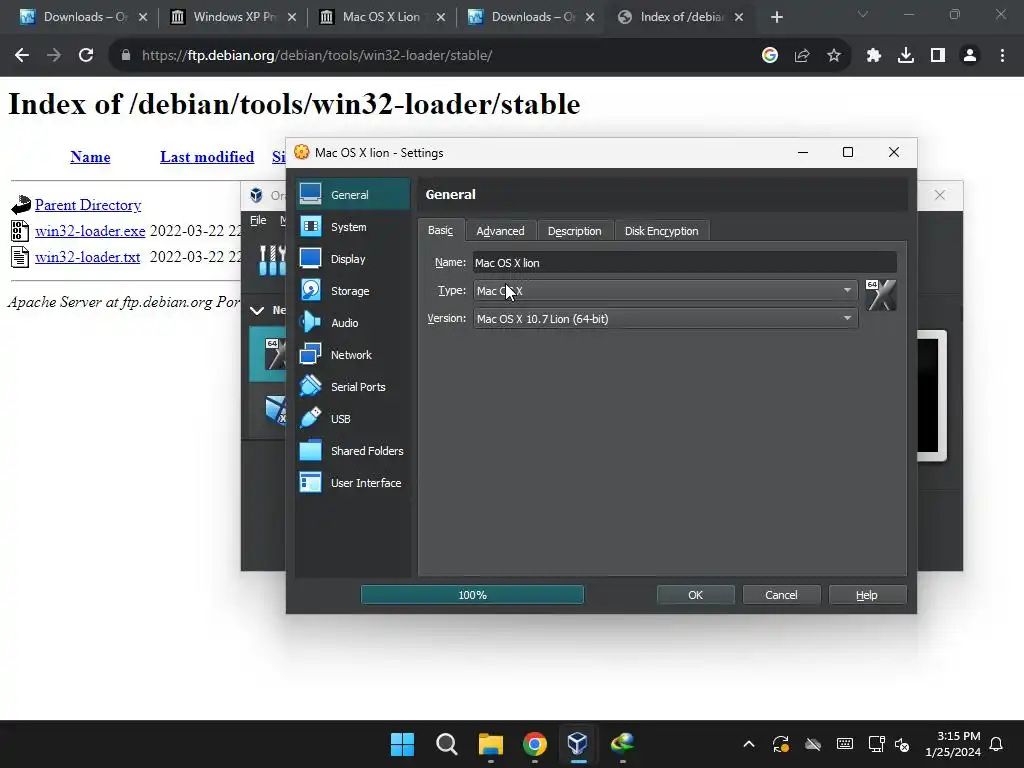Image resolution: width=1024 pixels, height=768 pixels.
Task: Open a new browser tab
Action: pyautogui.click(x=776, y=17)
